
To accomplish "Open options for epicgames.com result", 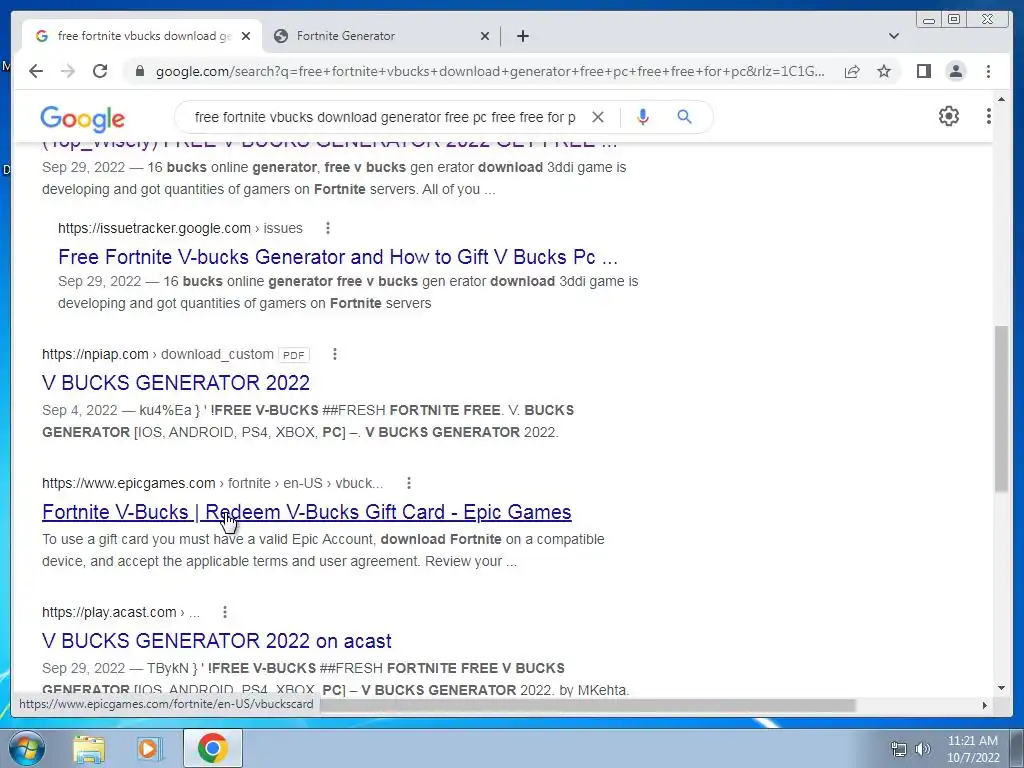I will pos(409,483).
